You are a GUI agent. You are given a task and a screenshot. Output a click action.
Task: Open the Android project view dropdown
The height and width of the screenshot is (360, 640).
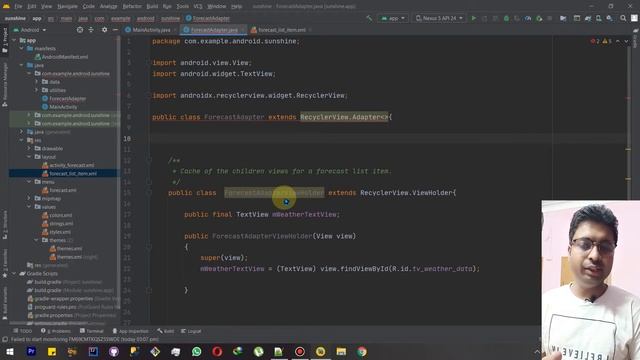click(x=30, y=30)
